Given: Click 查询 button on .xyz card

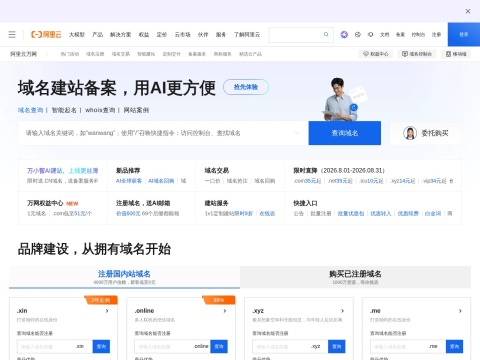Looking at the screenshot, I should (x=337, y=346).
